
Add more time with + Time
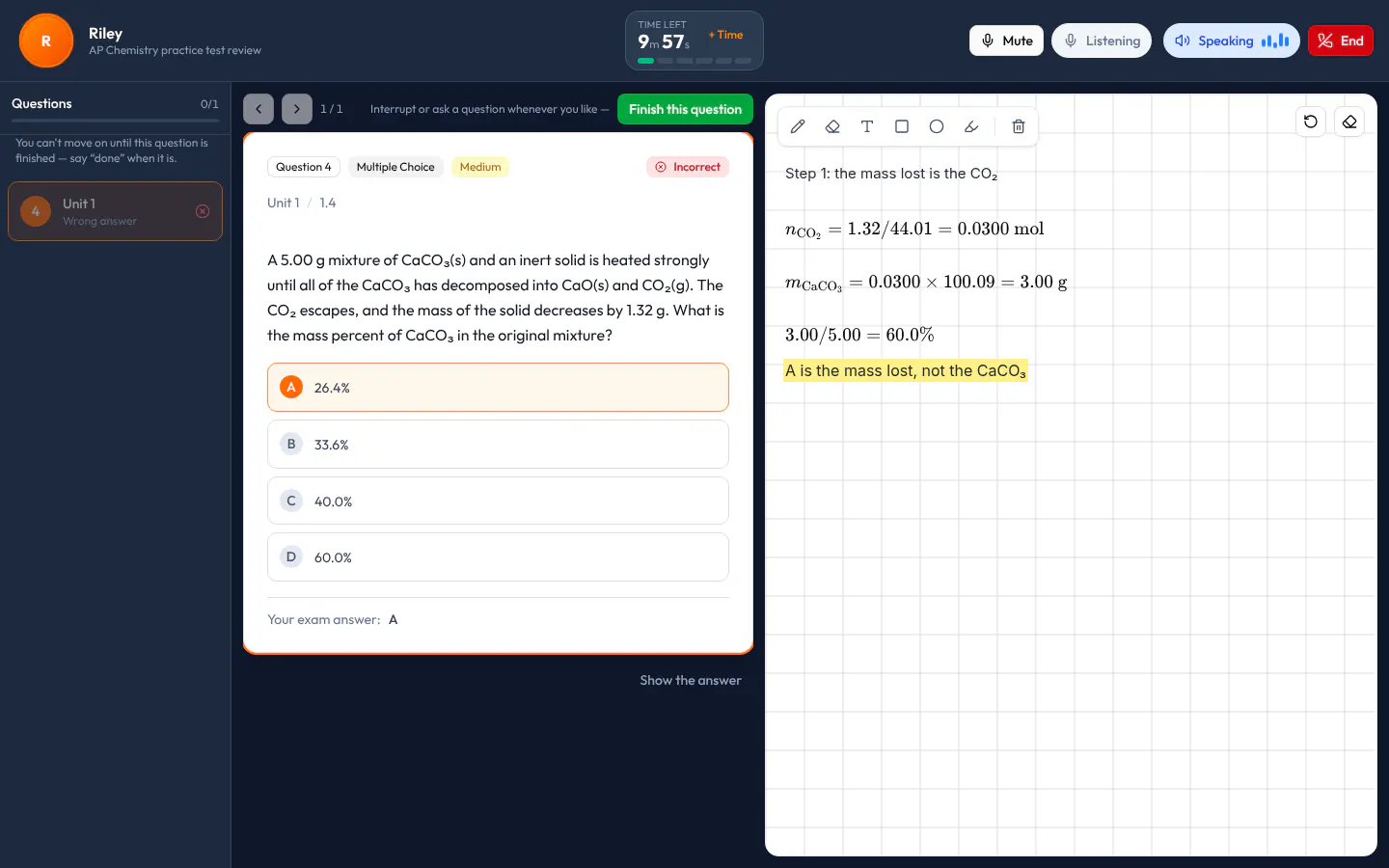pos(726,35)
